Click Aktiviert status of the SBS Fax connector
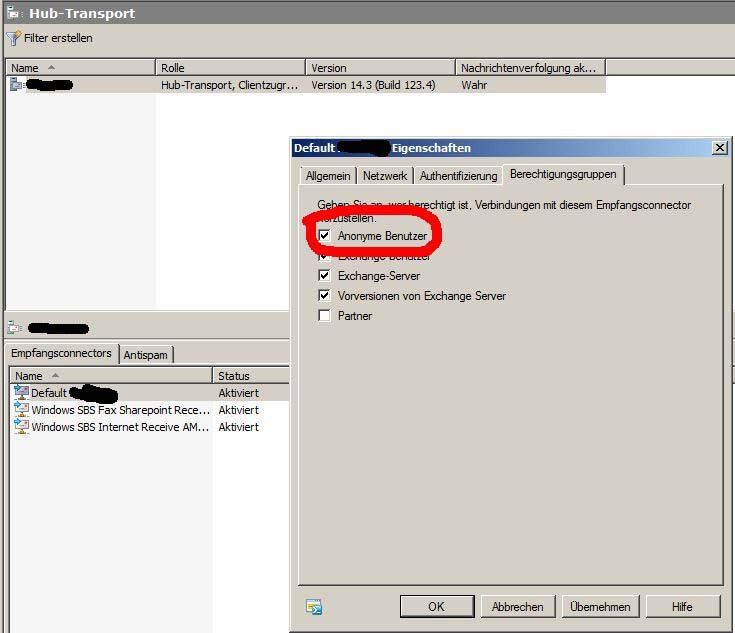The height and width of the screenshot is (633, 735). point(239,410)
